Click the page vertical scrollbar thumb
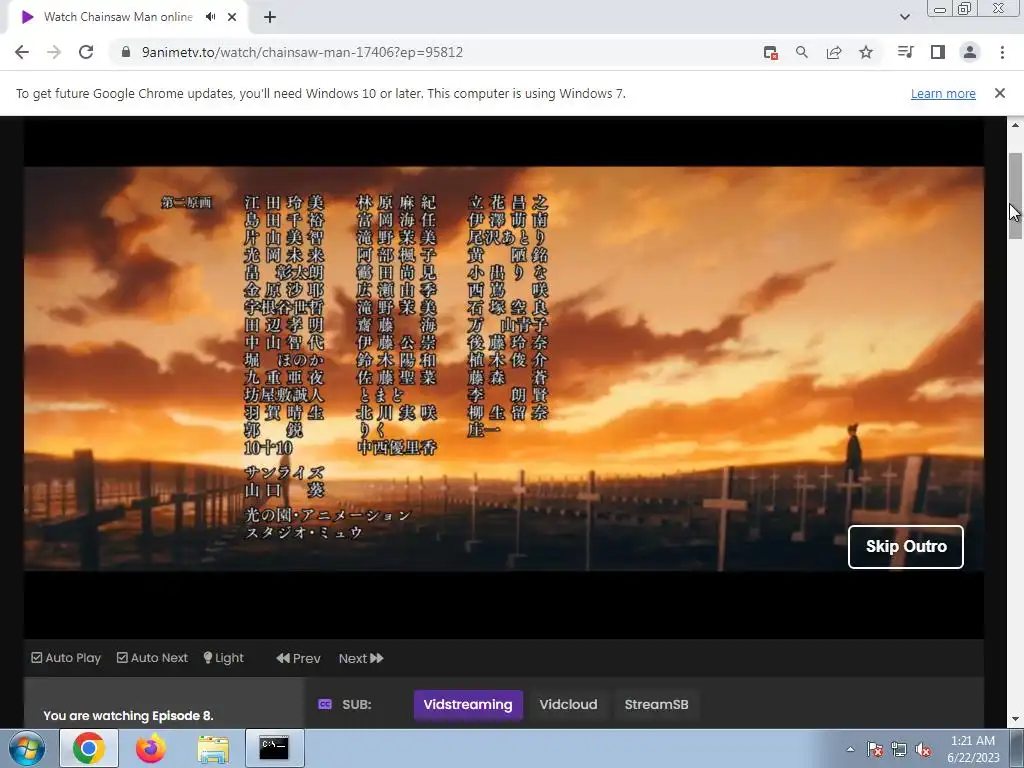The image size is (1024, 768). click(x=1015, y=196)
